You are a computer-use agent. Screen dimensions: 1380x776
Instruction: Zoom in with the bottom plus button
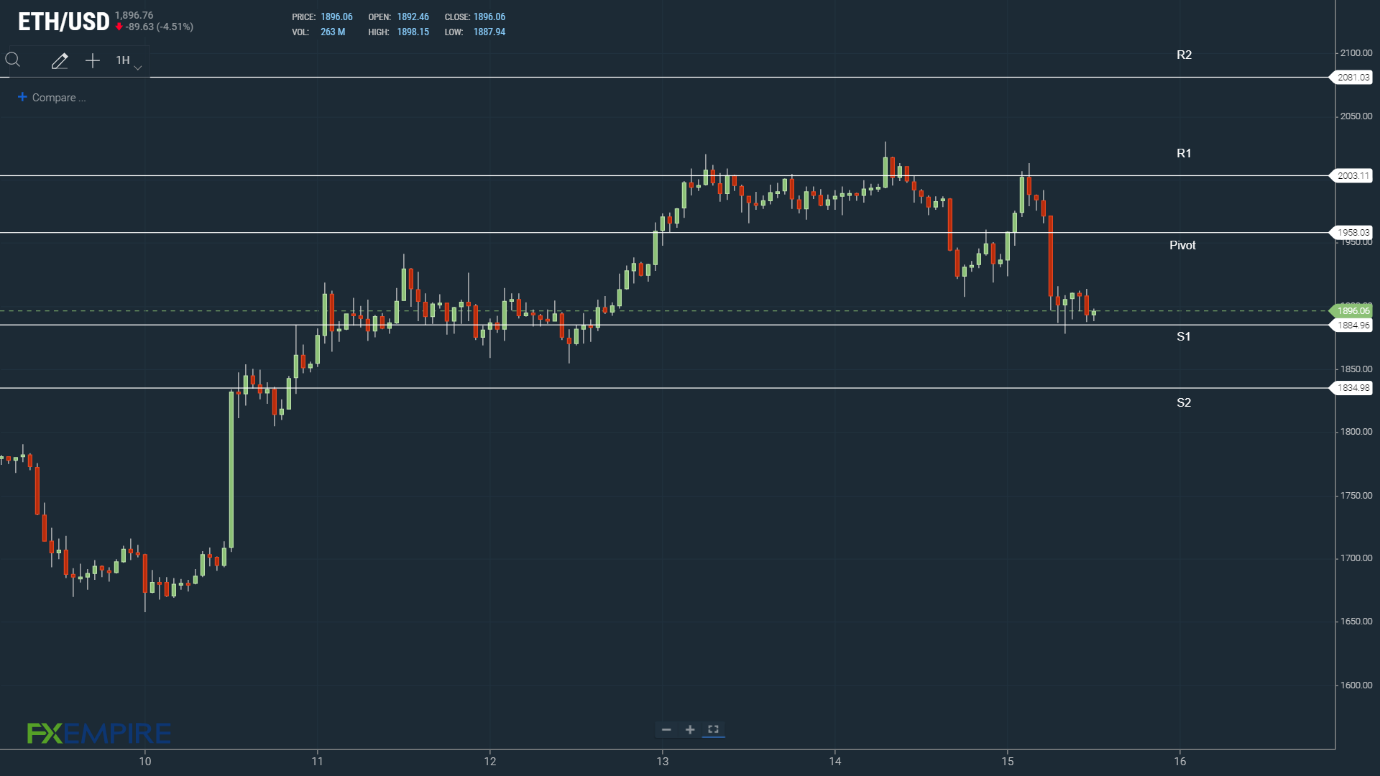(690, 729)
